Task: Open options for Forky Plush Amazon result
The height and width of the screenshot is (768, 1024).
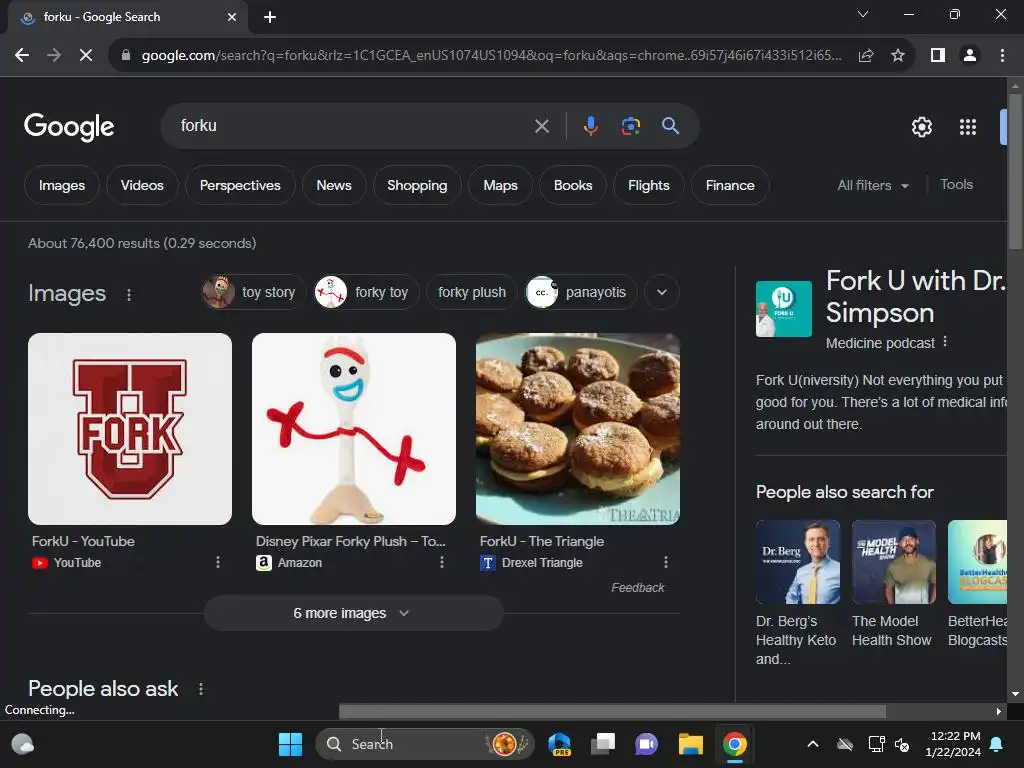Action: 442,562
